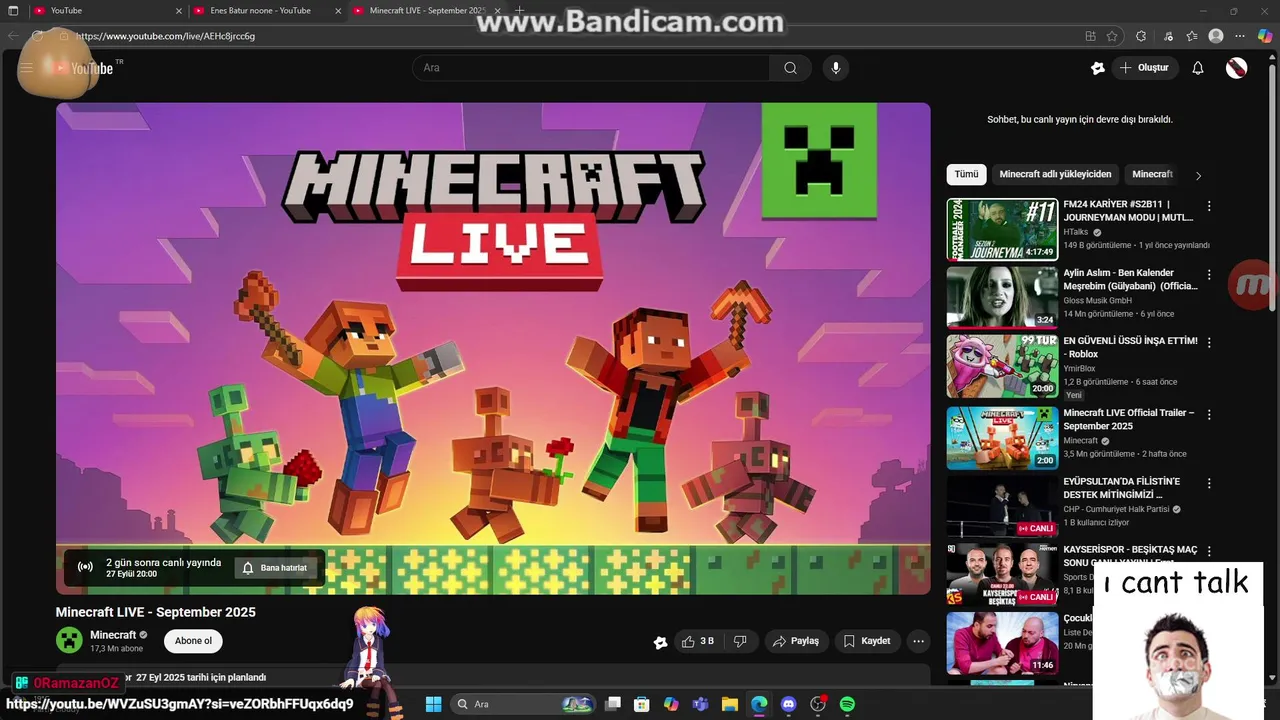Open more actions menu beside Kaydet

point(918,641)
